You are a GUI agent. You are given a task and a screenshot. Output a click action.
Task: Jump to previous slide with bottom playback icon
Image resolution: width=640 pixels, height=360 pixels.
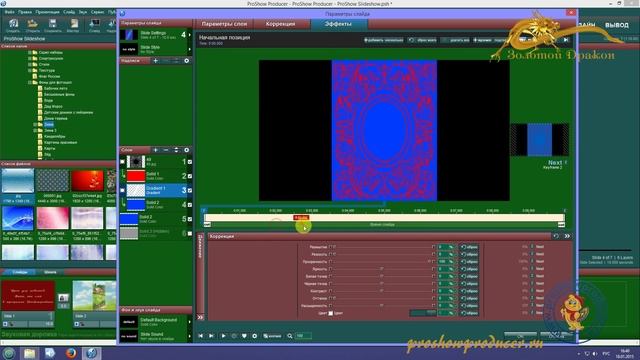point(200,336)
